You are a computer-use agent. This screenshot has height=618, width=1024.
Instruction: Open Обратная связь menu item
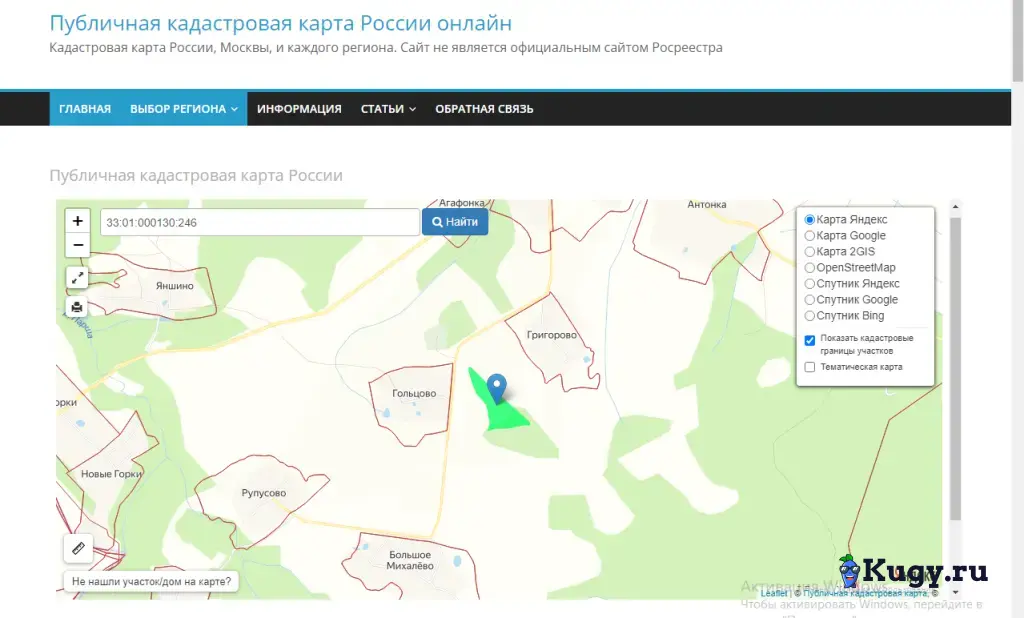[x=484, y=109]
